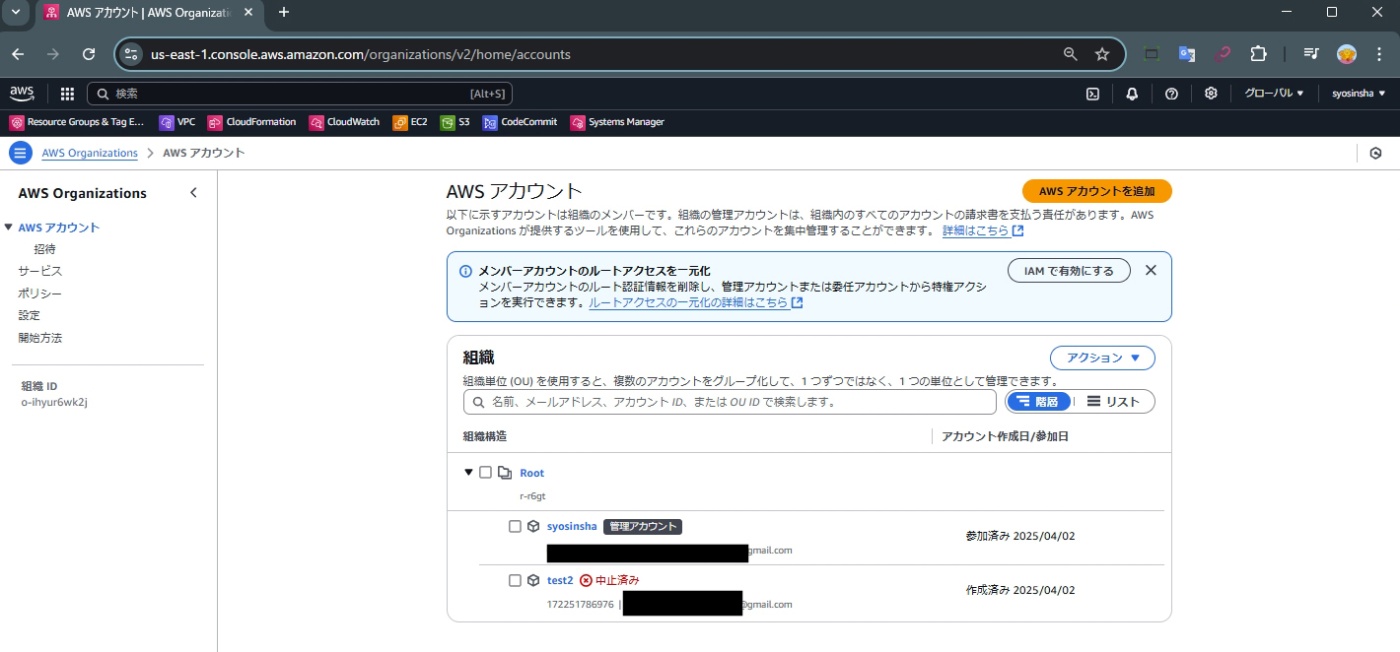Open the Chrome three-dot menu
Image resolution: width=1400 pixels, height=652 pixels.
pyautogui.click(x=1380, y=54)
